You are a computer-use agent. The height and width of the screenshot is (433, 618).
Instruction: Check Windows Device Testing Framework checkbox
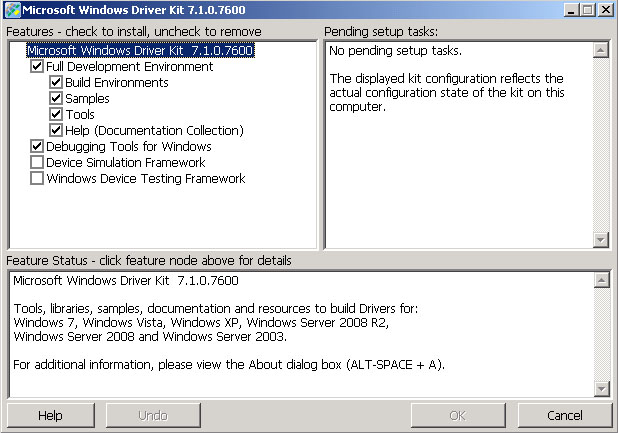[x=37, y=178]
